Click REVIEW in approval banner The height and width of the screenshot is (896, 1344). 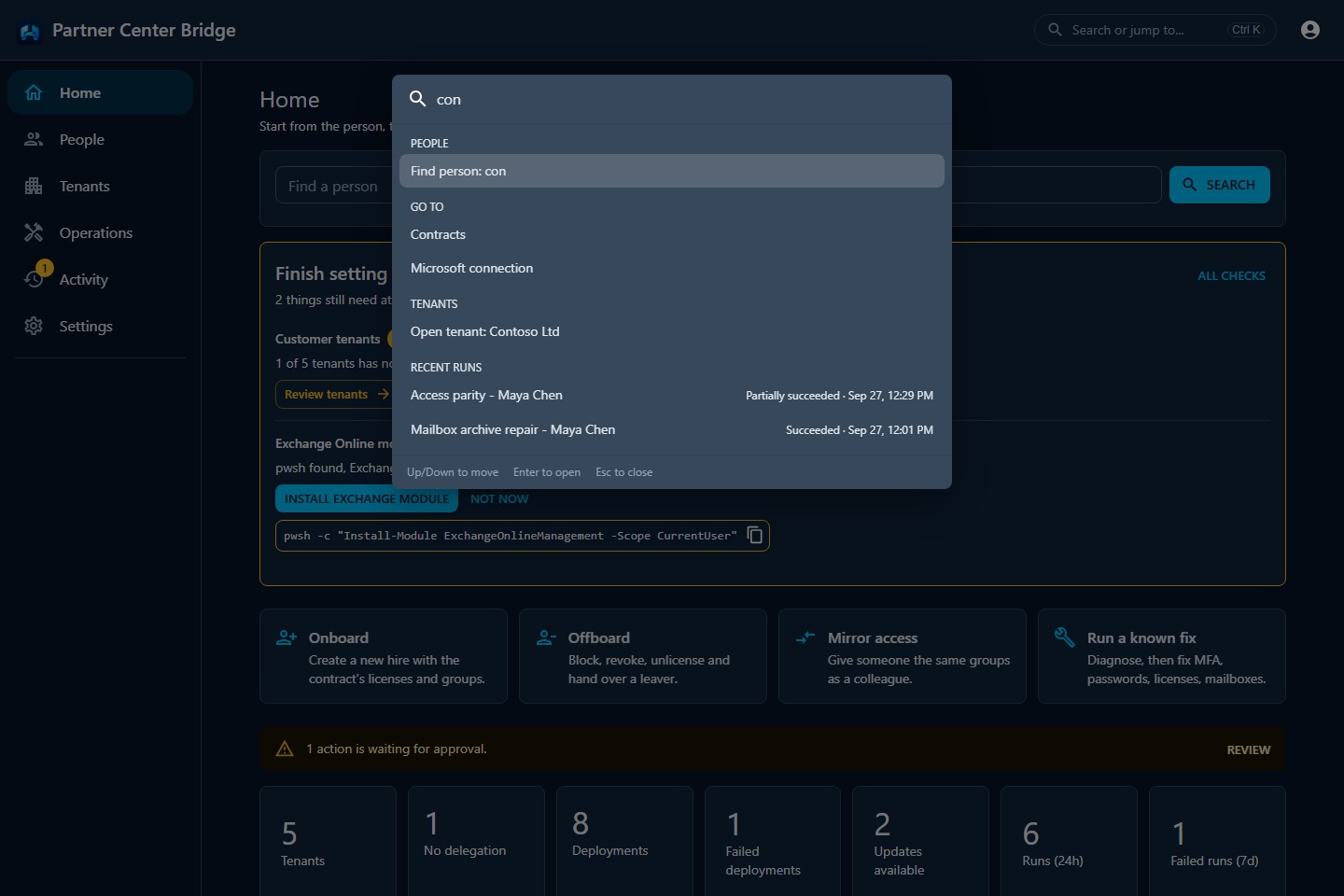point(1248,749)
